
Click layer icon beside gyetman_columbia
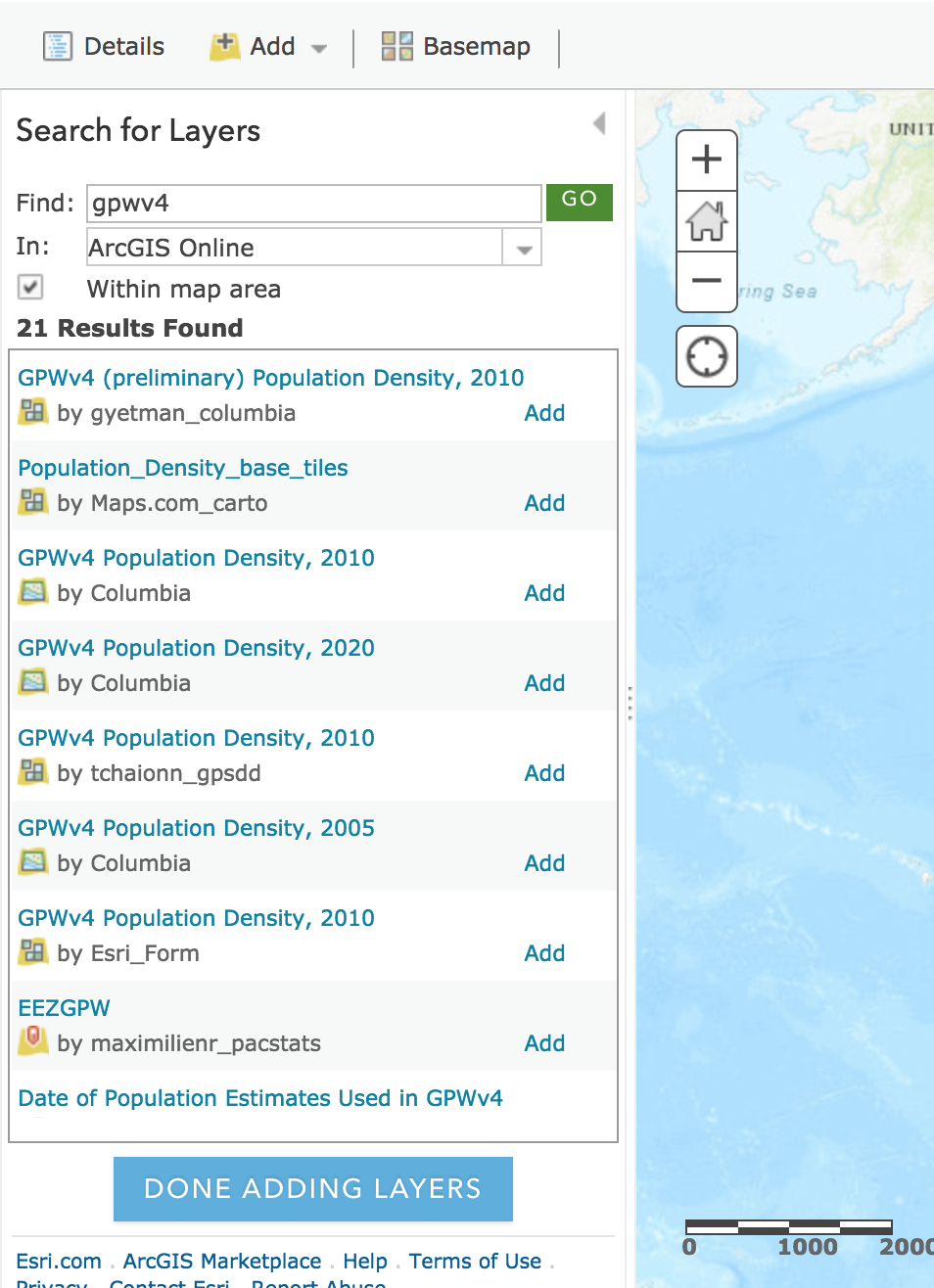point(33,412)
